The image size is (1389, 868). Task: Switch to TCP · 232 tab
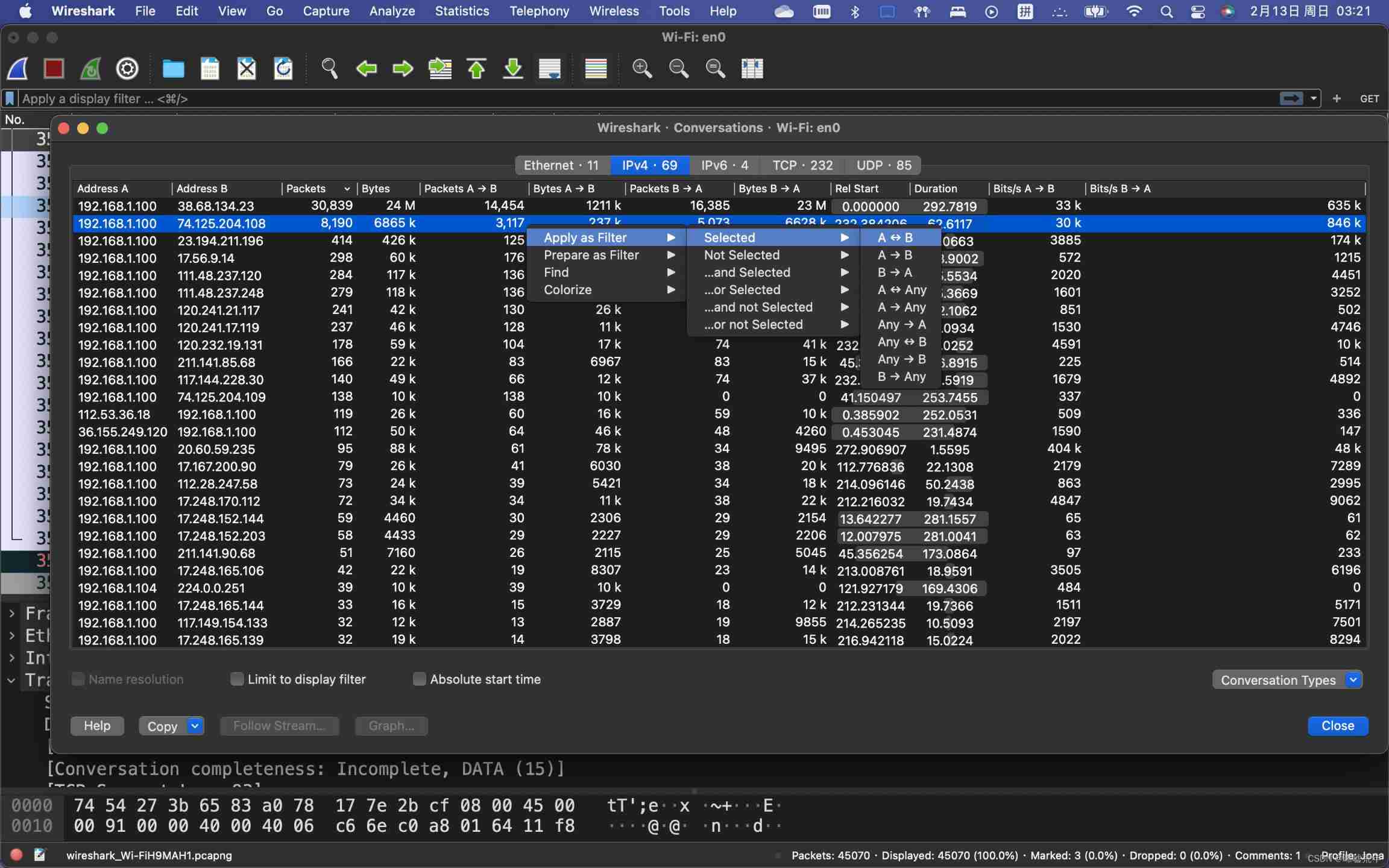pyautogui.click(x=802, y=165)
